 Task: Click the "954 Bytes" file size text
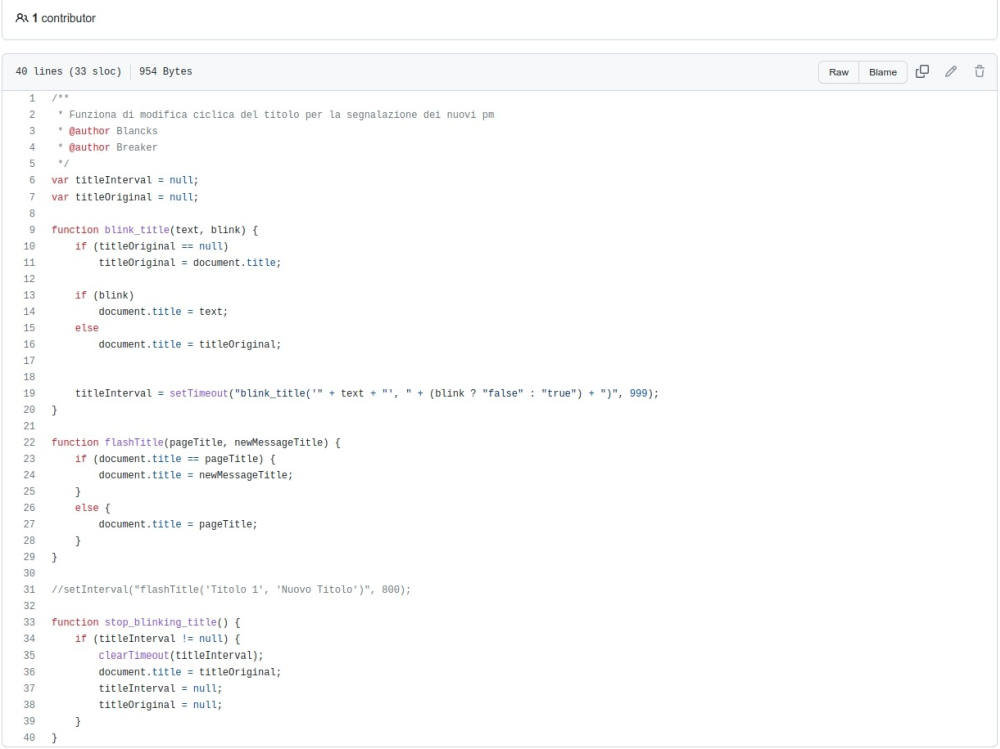pyautogui.click(x=166, y=71)
